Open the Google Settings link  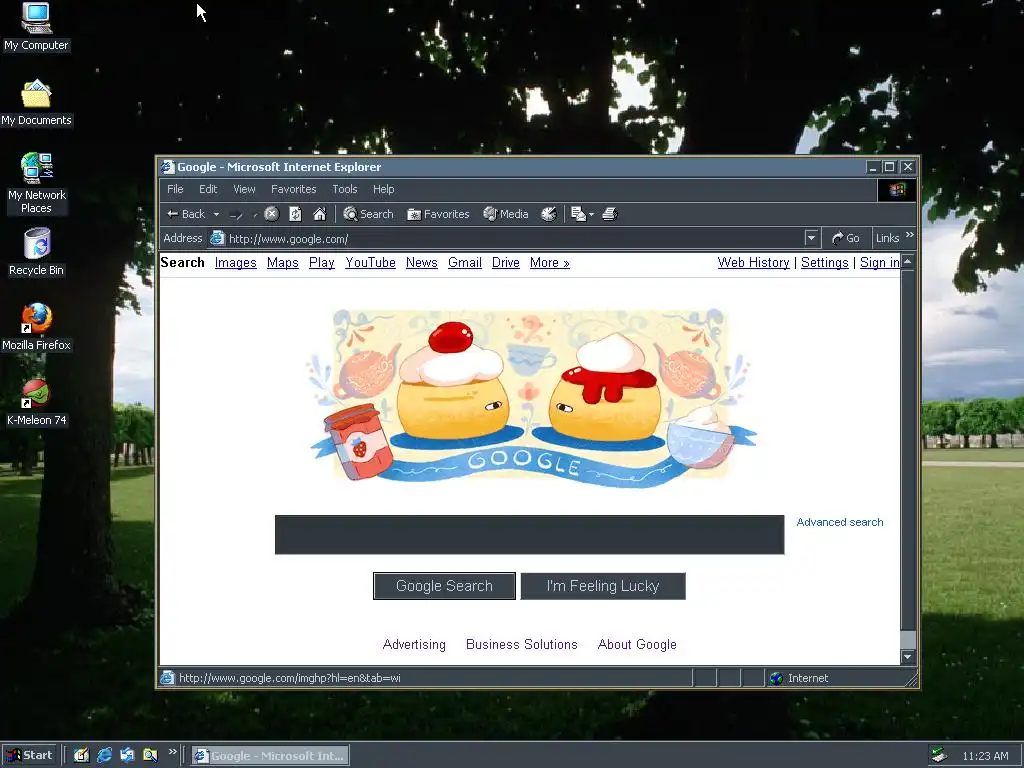pyautogui.click(x=825, y=263)
